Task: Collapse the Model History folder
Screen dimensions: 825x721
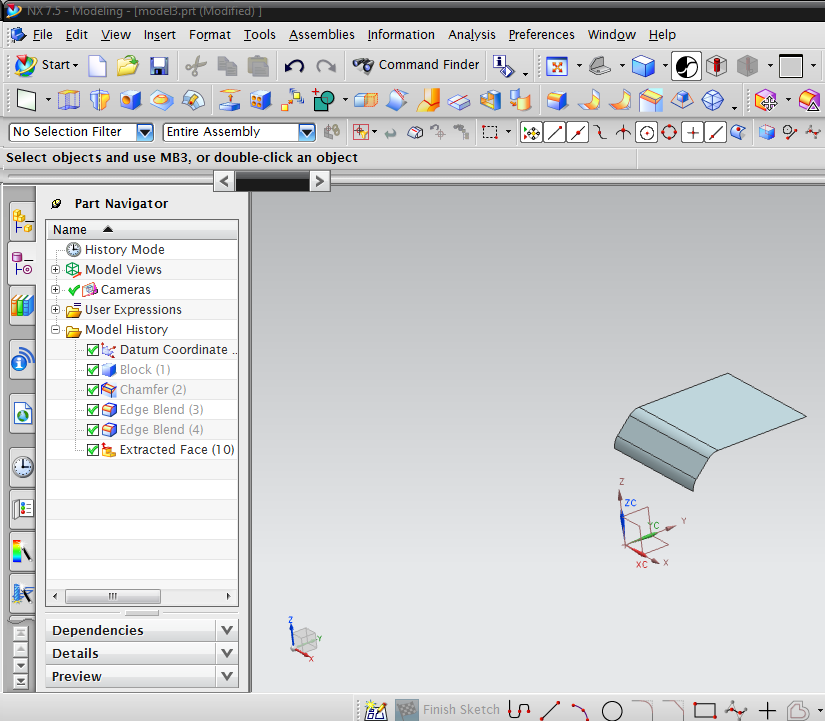Action: tap(57, 329)
